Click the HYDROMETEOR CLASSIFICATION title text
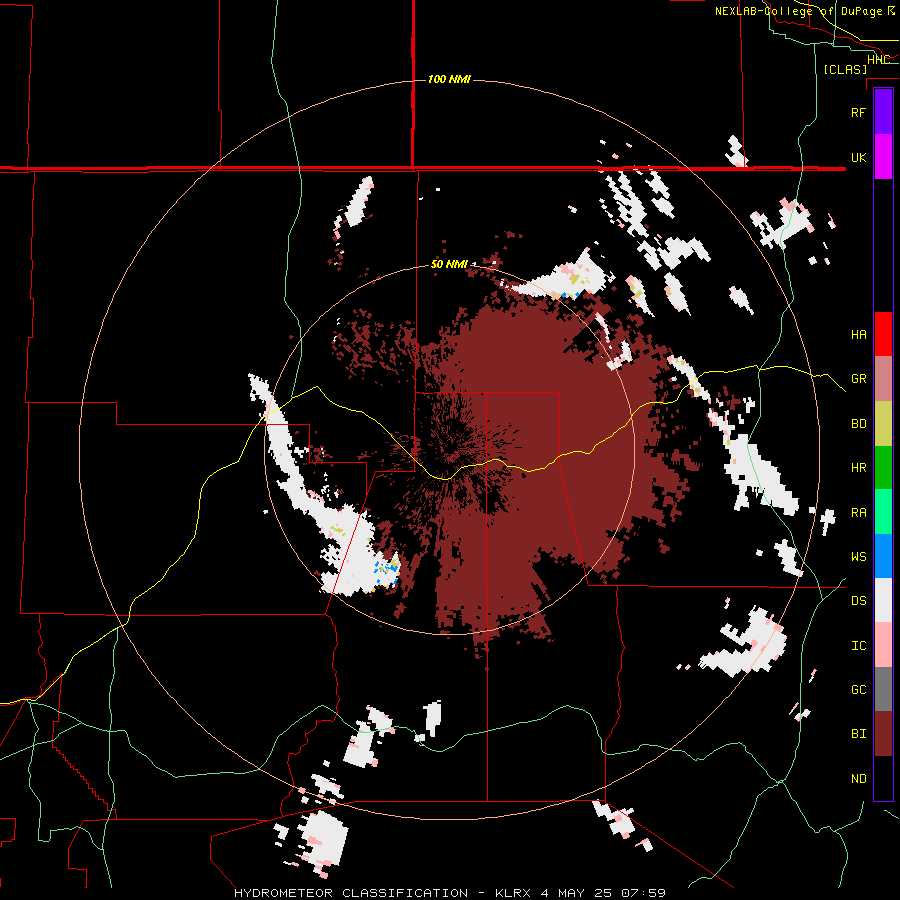Screen dimensions: 900x900 point(351,893)
